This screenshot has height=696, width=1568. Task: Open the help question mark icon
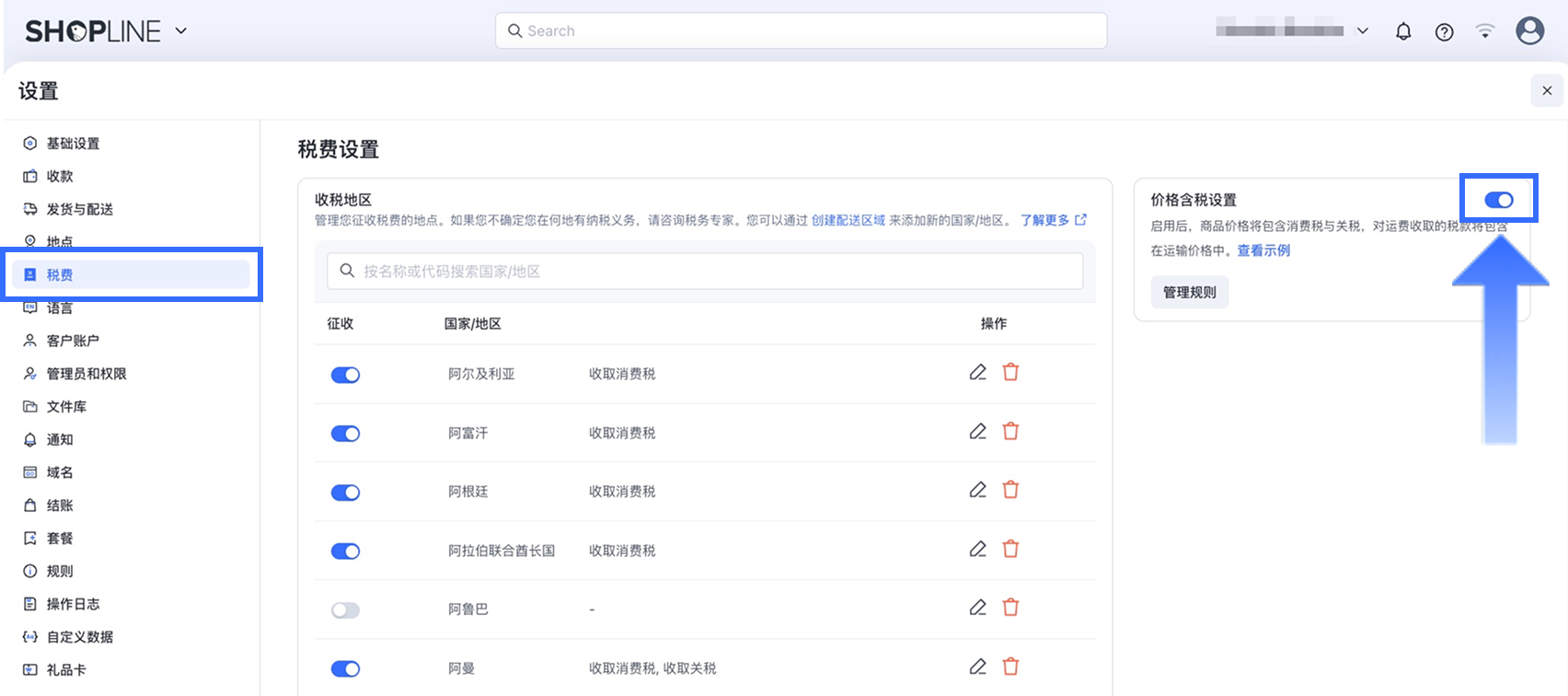pos(1444,32)
